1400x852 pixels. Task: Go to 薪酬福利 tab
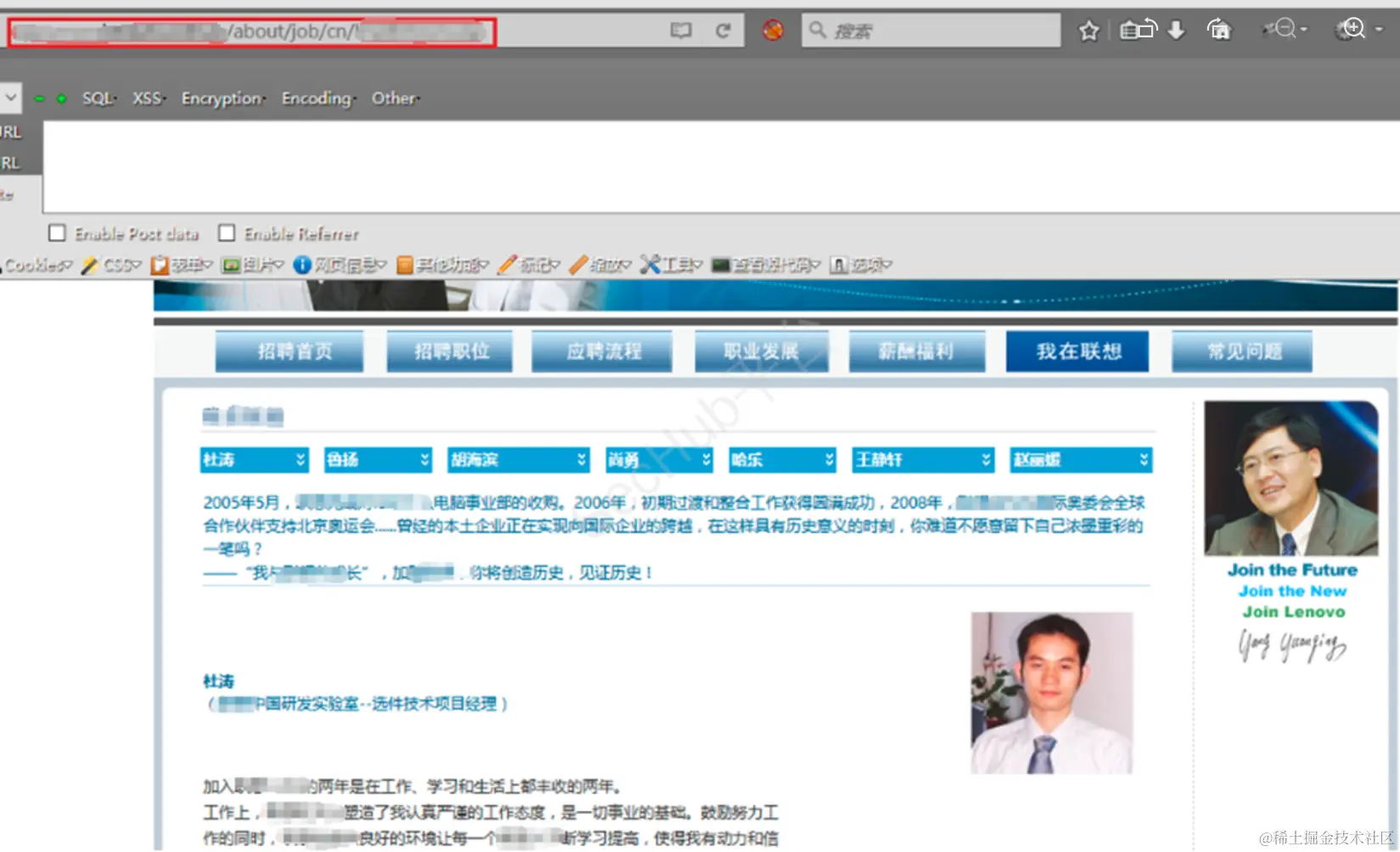point(917,351)
